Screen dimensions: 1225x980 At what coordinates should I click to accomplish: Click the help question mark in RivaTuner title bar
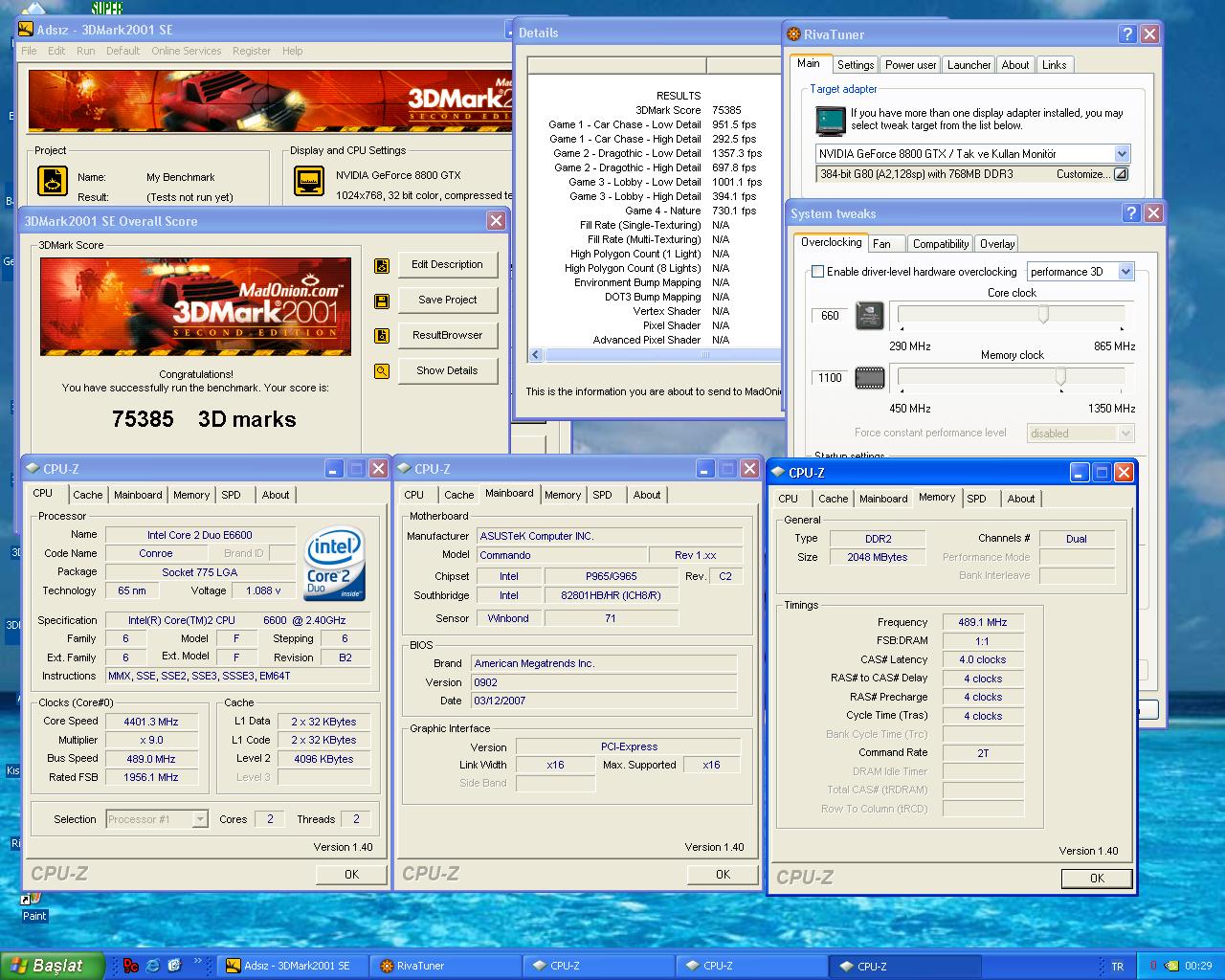pos(1128,34)
